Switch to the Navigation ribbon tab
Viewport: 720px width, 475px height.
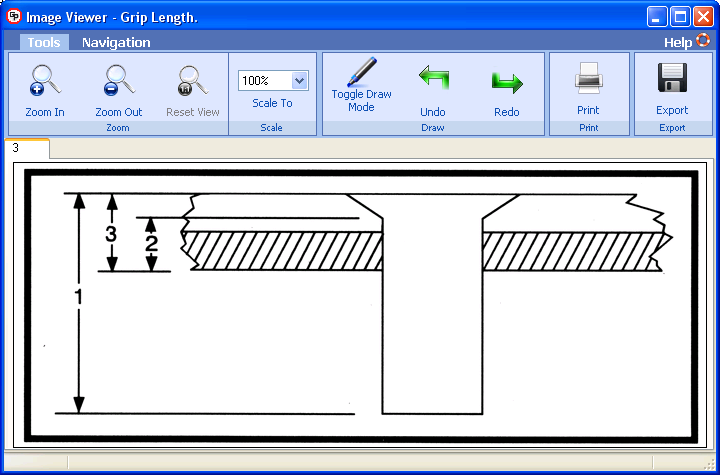(116, 42)
